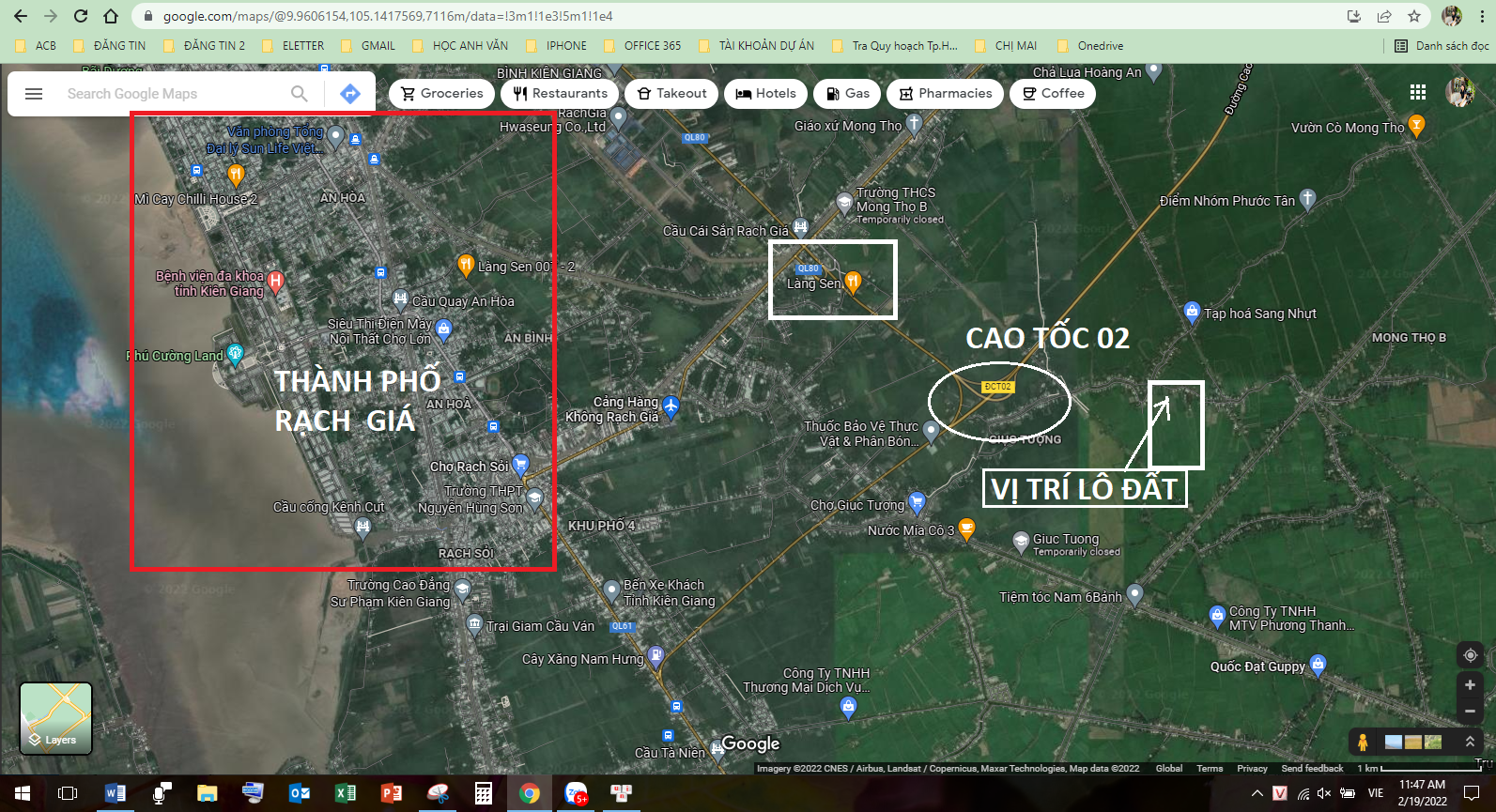Select the Trường THCS Mong Thọ B pin

pyautogui.click(x=844, y=203)
